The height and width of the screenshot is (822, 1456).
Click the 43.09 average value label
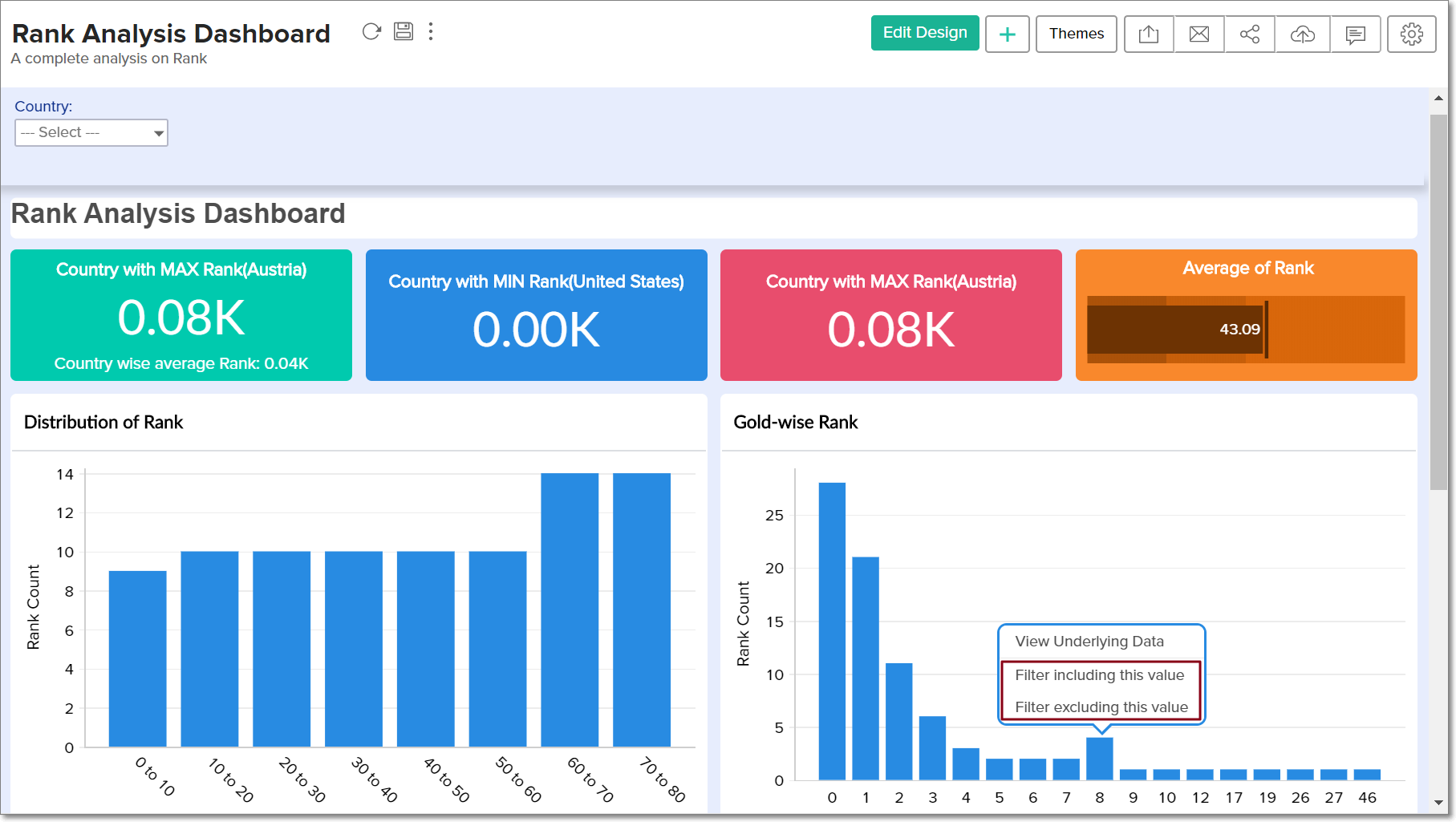point(1239,329)
